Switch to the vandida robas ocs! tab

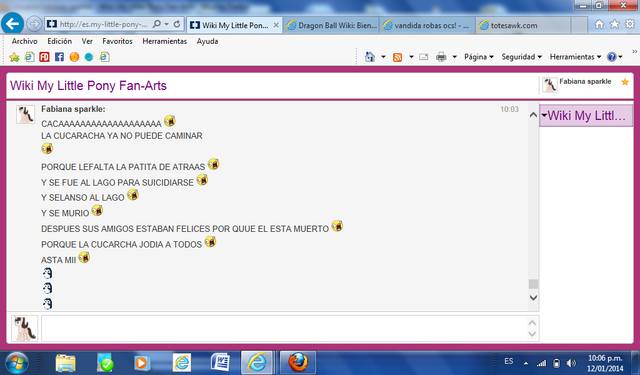[427, 25]
